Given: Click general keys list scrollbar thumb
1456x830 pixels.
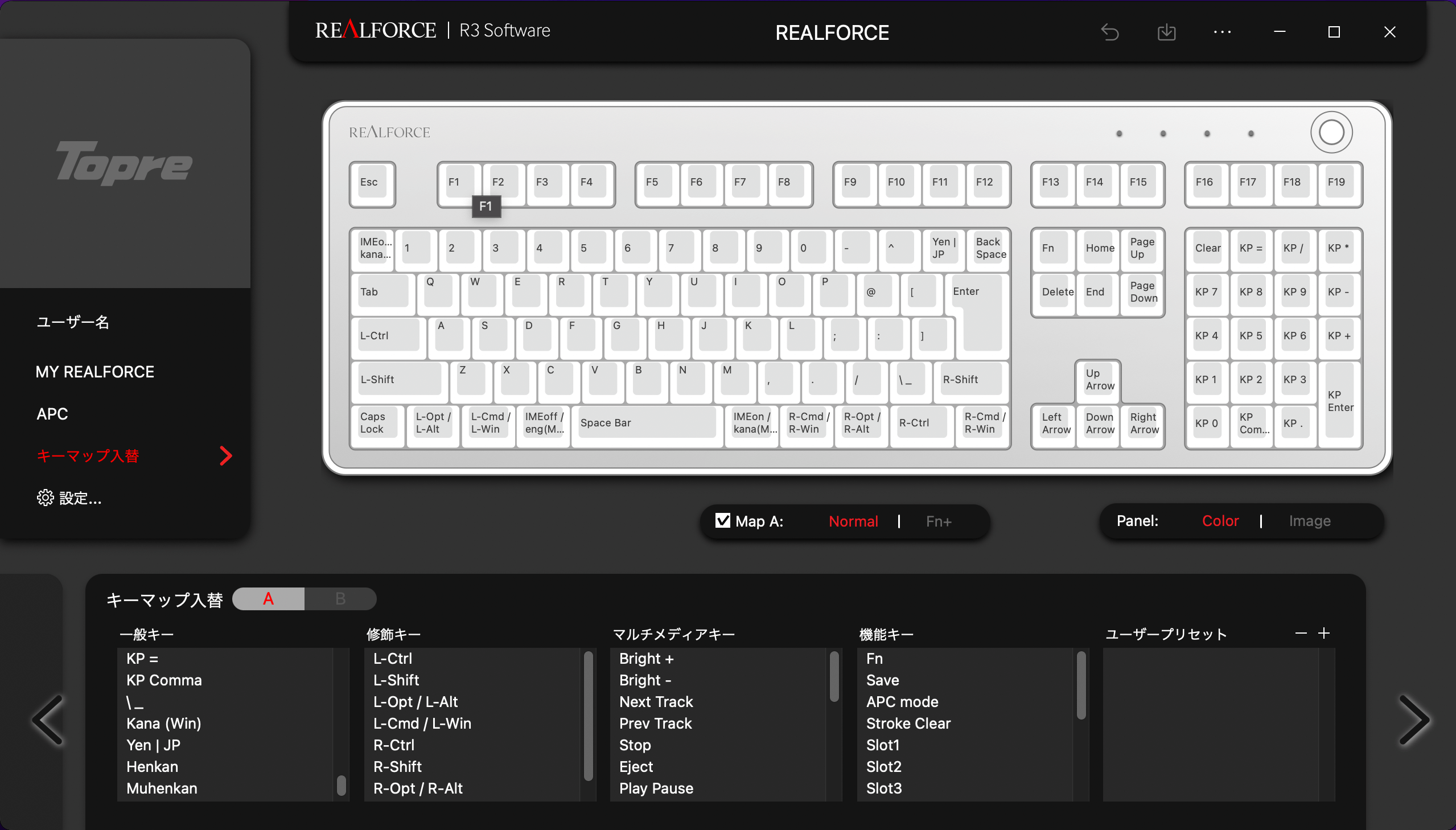Looking at the screenshot, I should (x=342, y=785).
